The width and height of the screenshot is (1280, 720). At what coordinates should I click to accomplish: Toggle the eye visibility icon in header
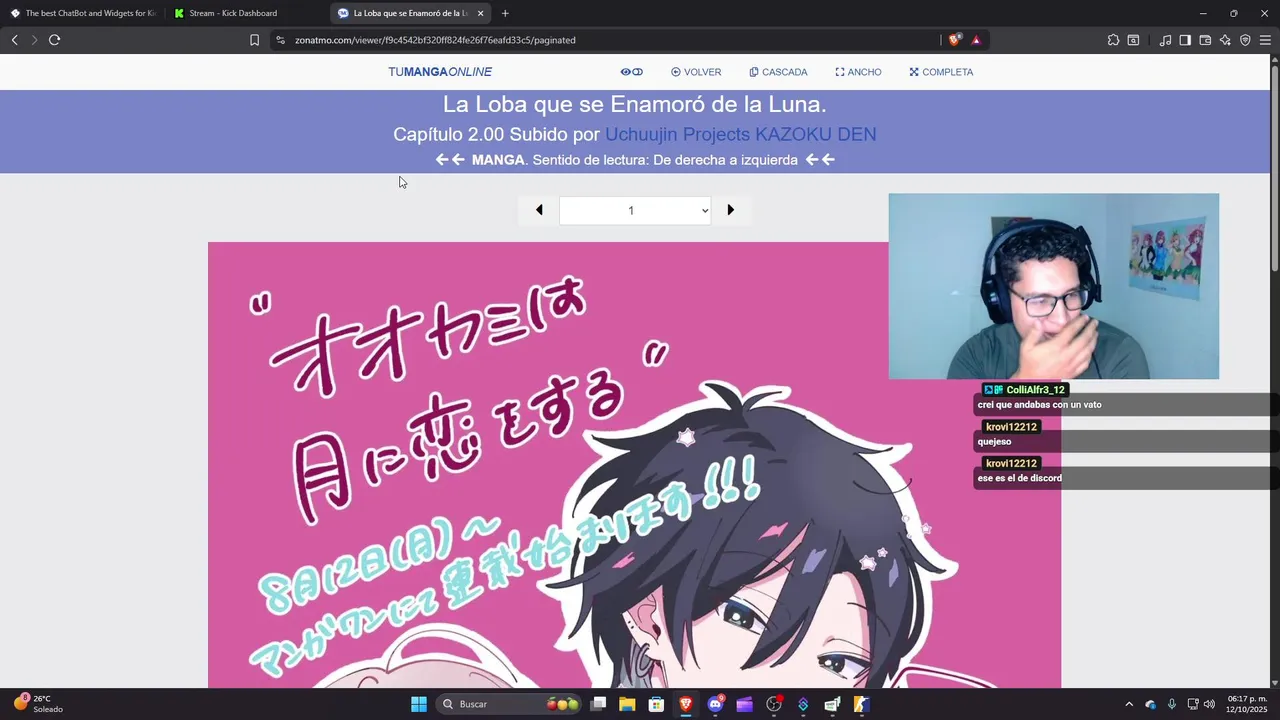pyautogui.click(x=631, y=72)
